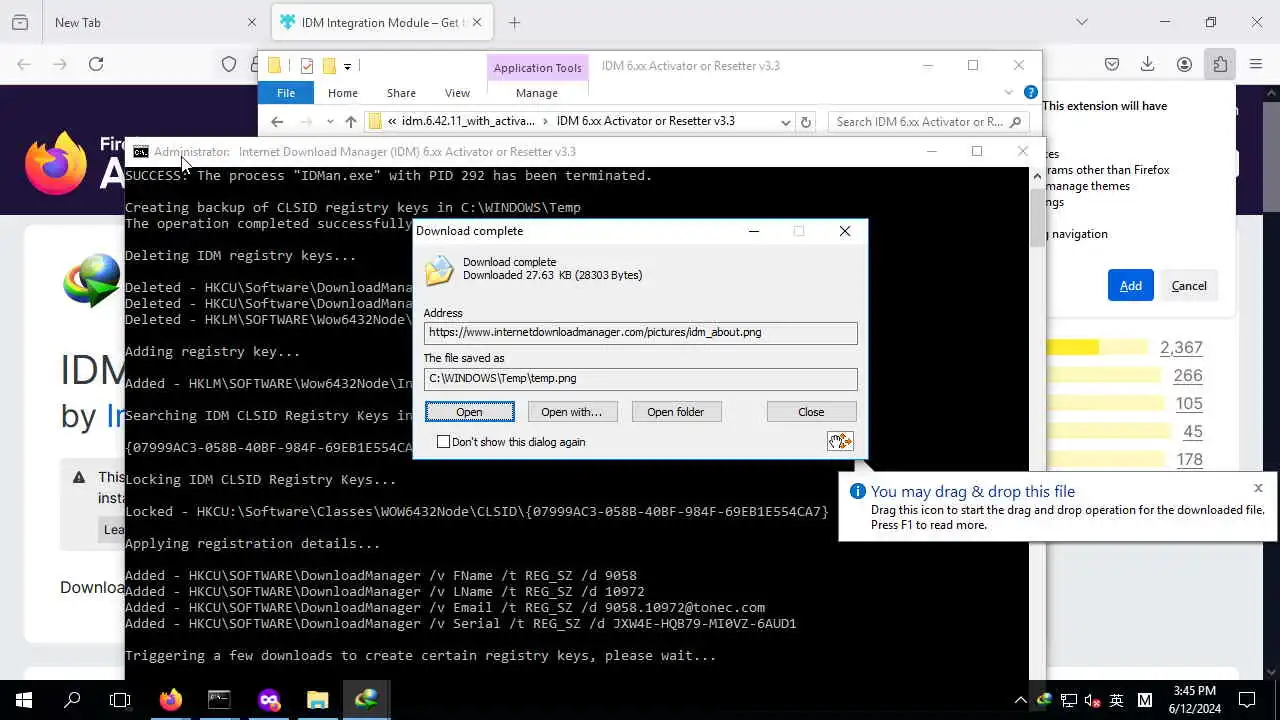
Task: Click the muted volume tray icon
Action: (x=1092, y=700)
